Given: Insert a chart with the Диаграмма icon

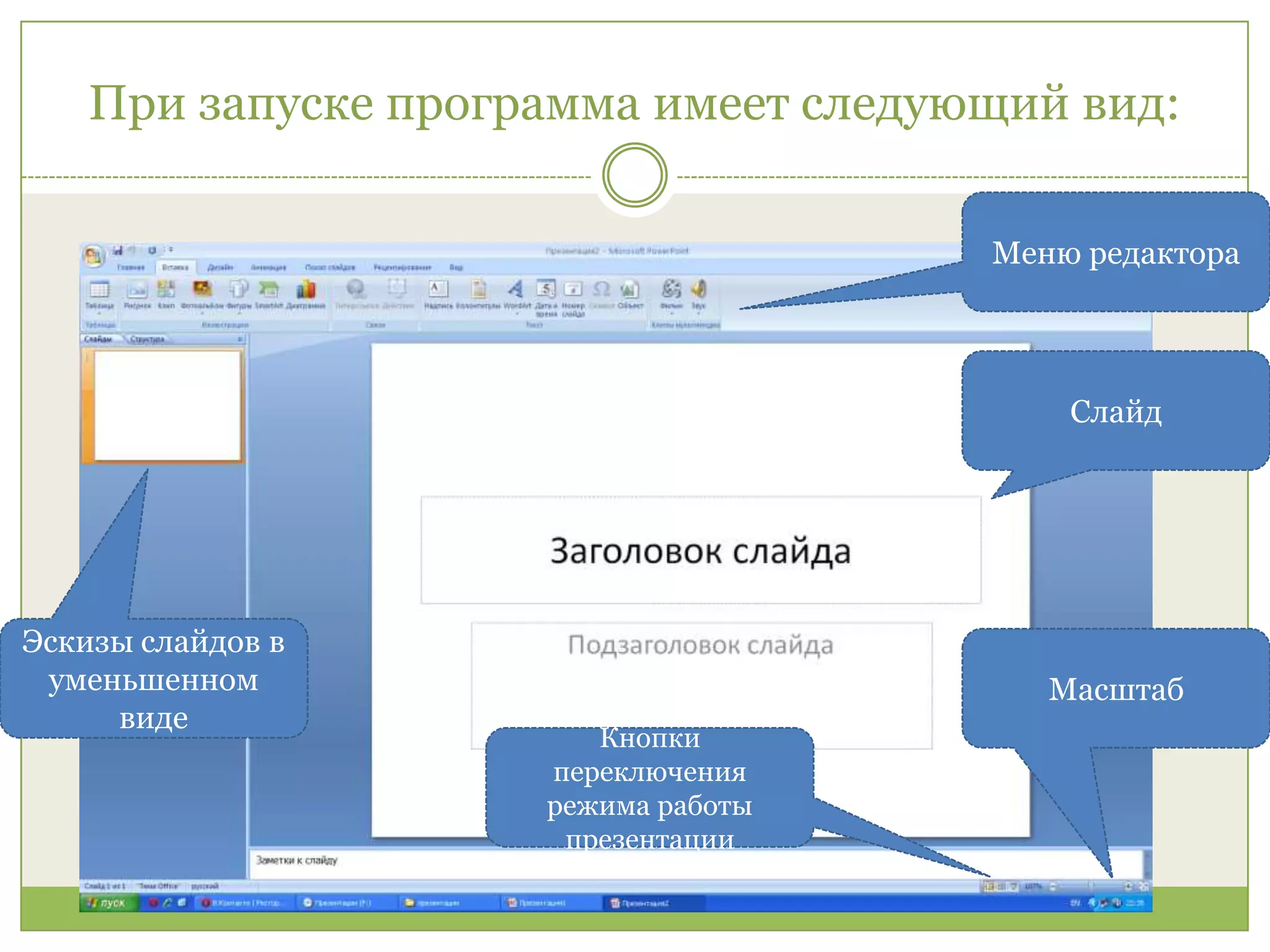Looking at the screenshot, I should (306, 290).
